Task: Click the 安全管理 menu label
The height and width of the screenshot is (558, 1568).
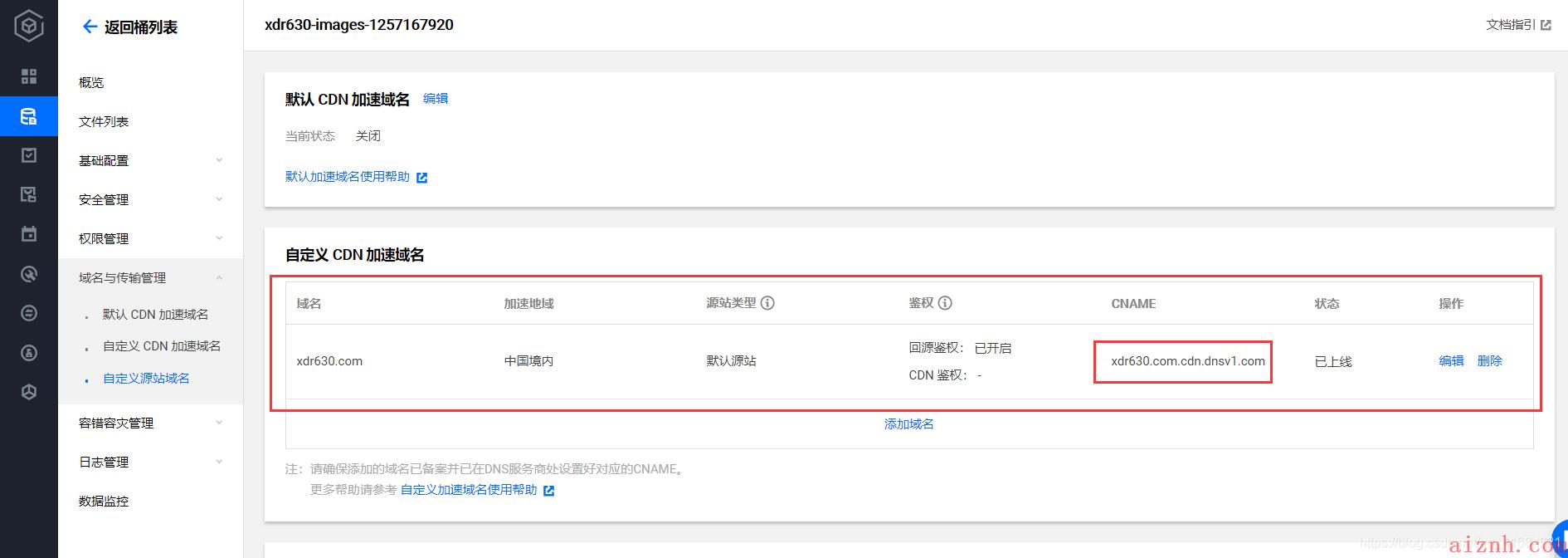Action: (104, 199)
